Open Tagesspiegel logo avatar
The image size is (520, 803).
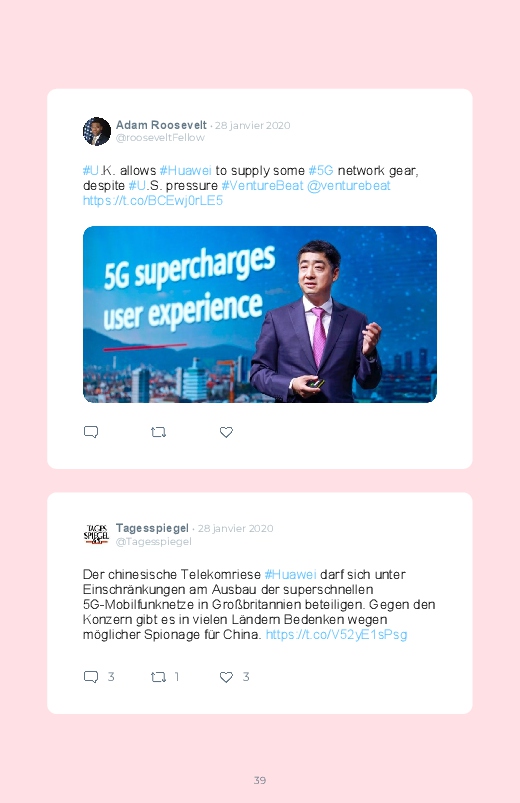coord(97,534)
